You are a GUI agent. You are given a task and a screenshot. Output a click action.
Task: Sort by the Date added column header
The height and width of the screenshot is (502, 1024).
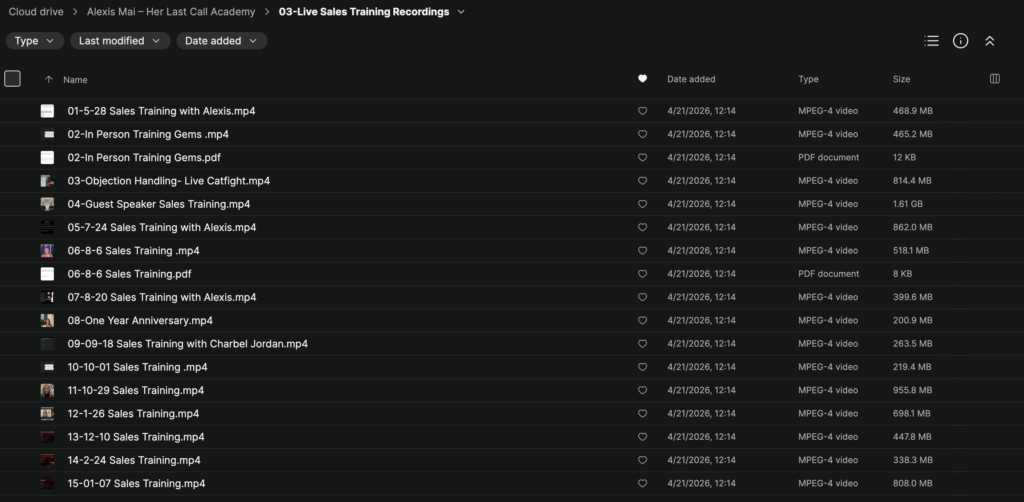tap(691, 79)
